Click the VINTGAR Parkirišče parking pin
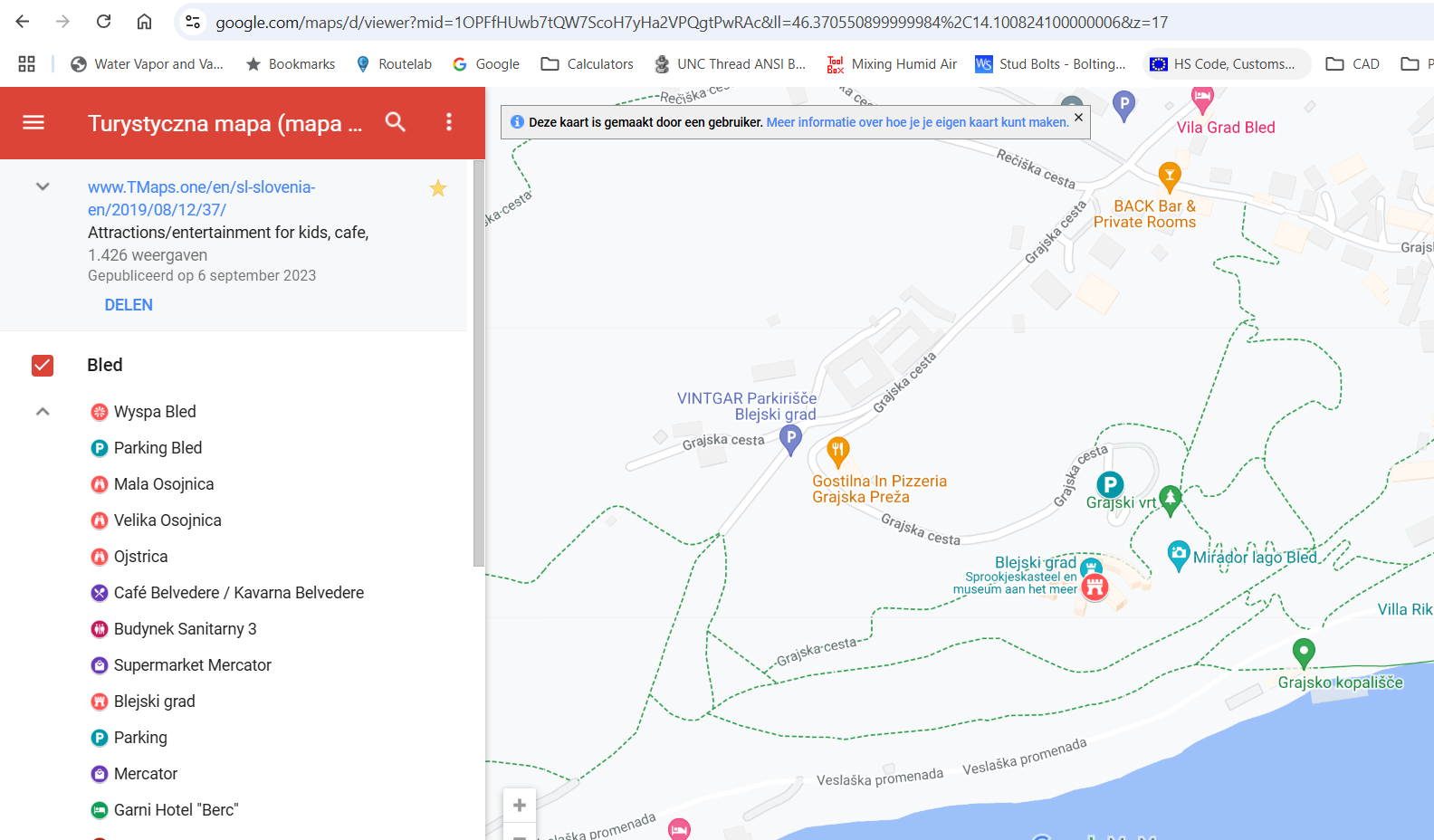Image resolution: width=1434 pixels, height=840 pixels. click(790, 440)
